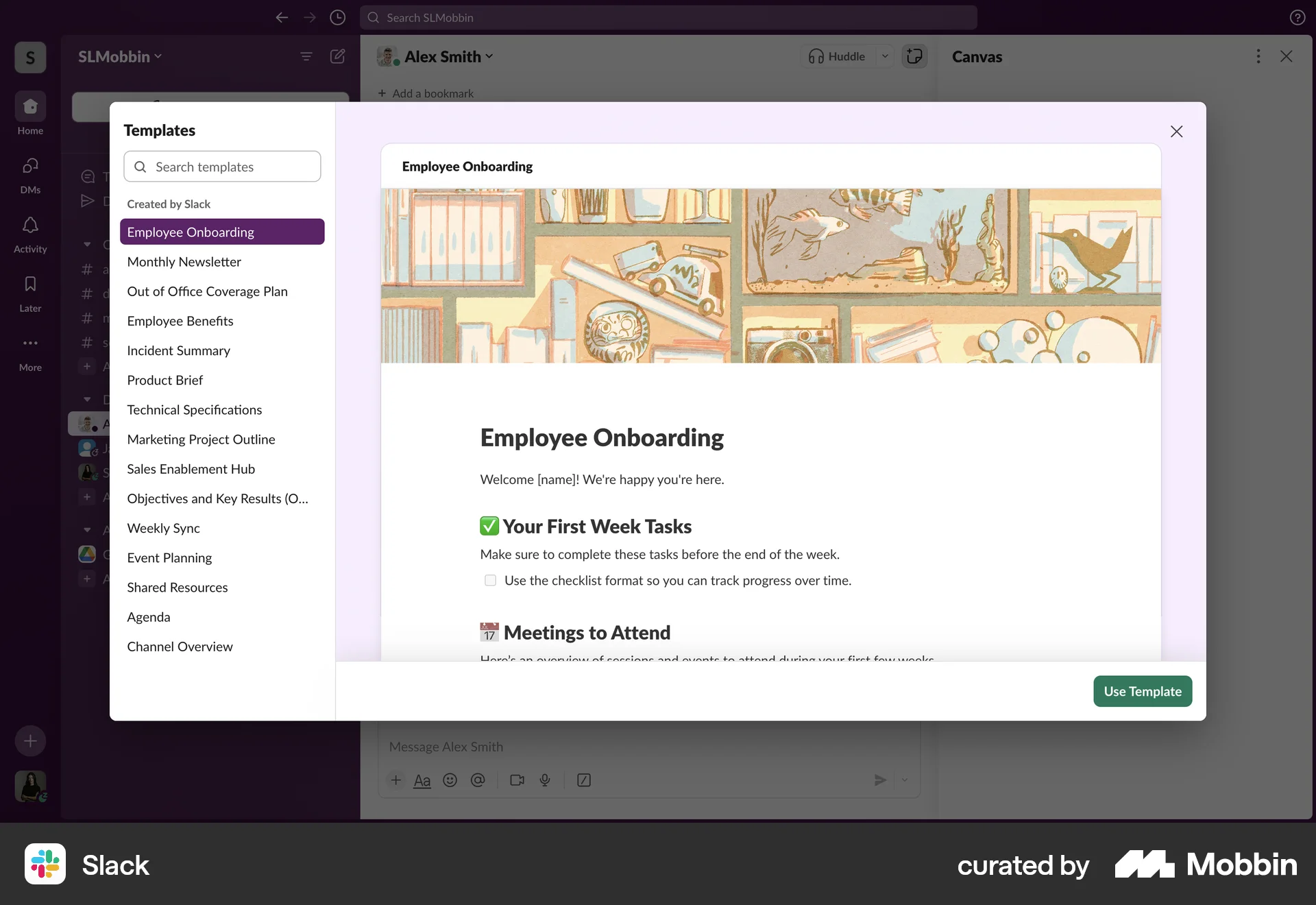Open the Canvas overflow menu
The height and width of the screenshot is (905, 1316).
1258,56
